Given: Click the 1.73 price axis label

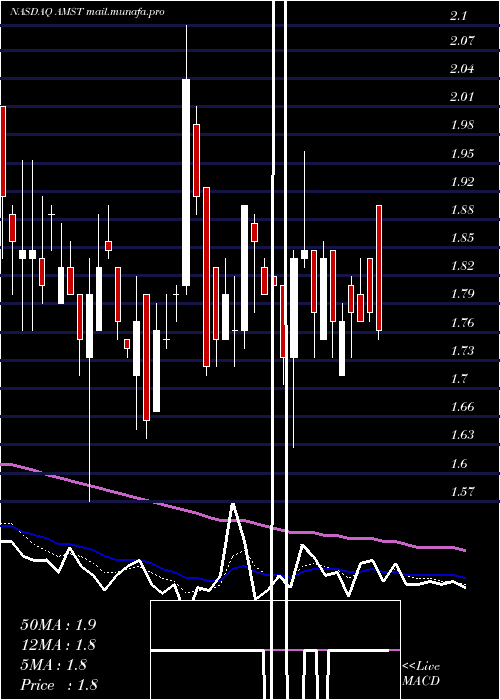Looking at the screenshot, I should point(462,350).
